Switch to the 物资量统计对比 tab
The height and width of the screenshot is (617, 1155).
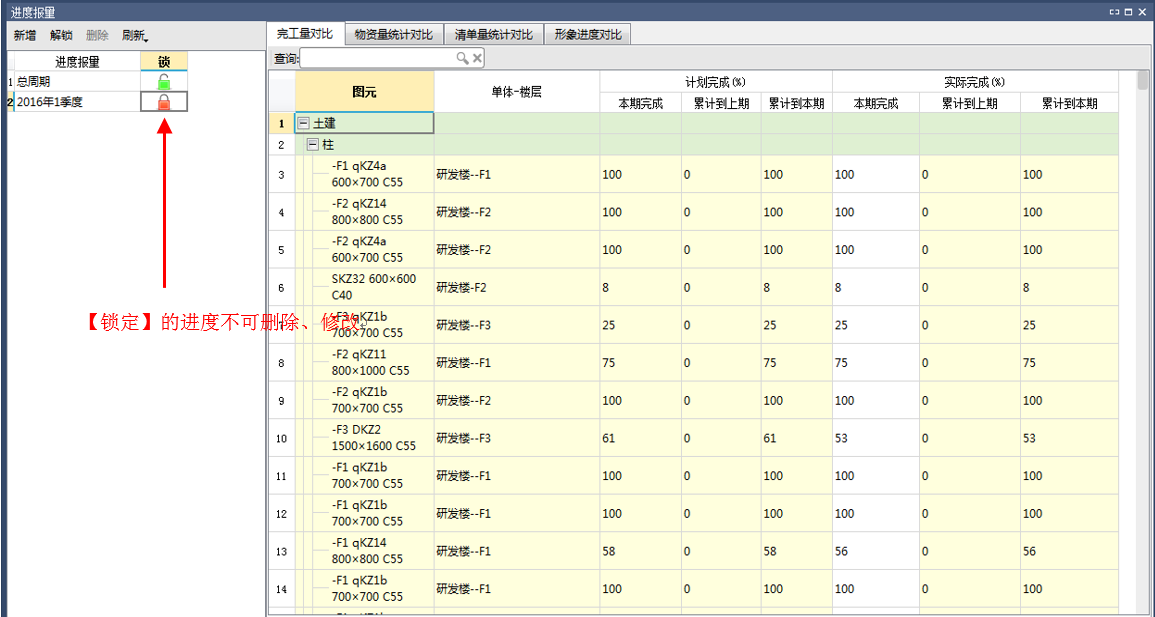[394, 35]
